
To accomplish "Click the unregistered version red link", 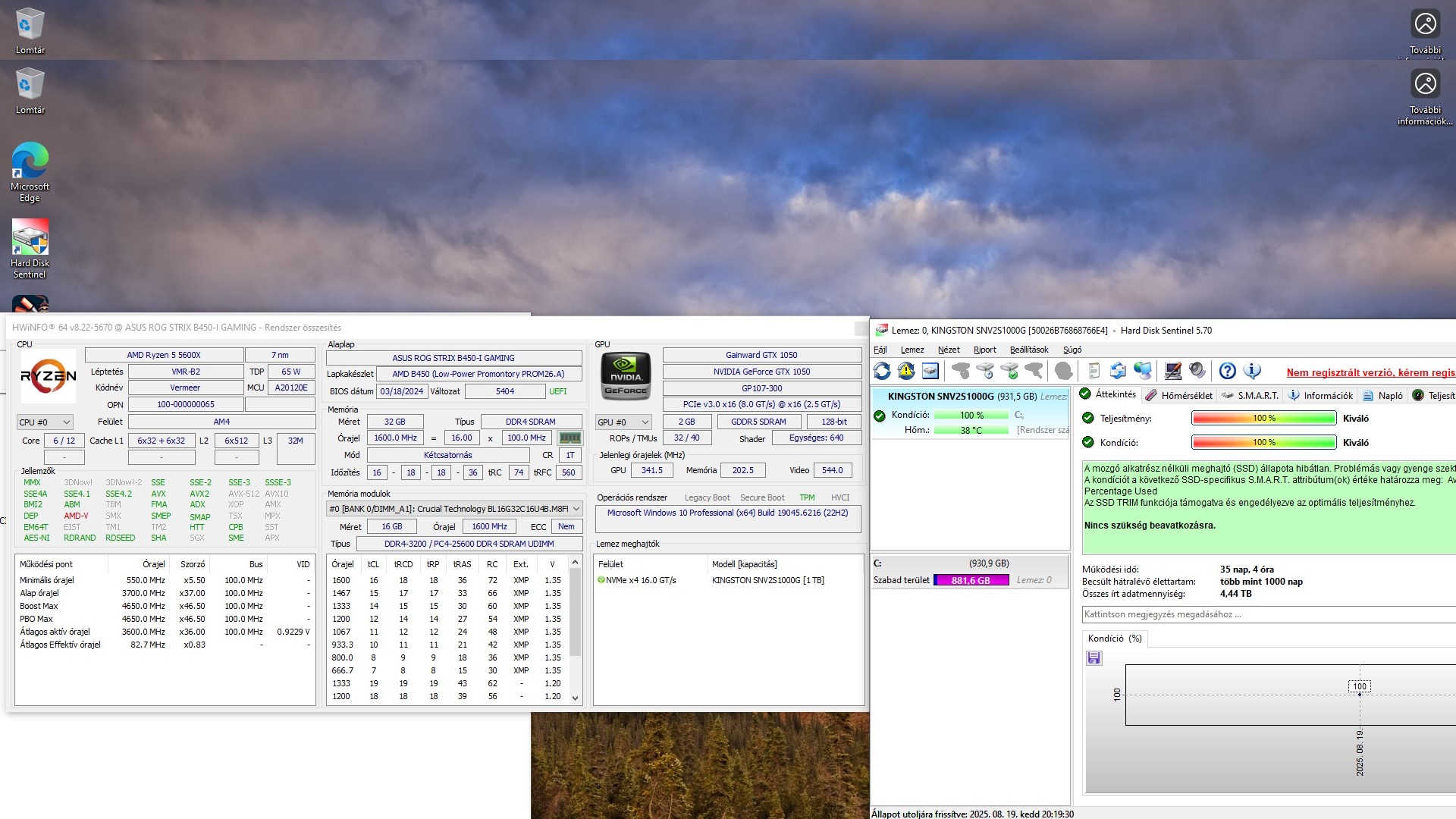I will click(1370, 372).
